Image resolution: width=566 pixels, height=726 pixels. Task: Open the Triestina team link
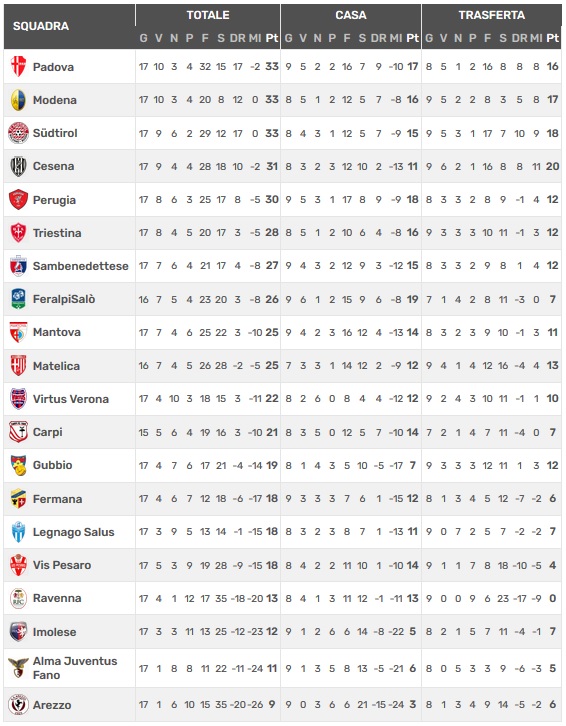pyautogui.click(x=57, y=233)
